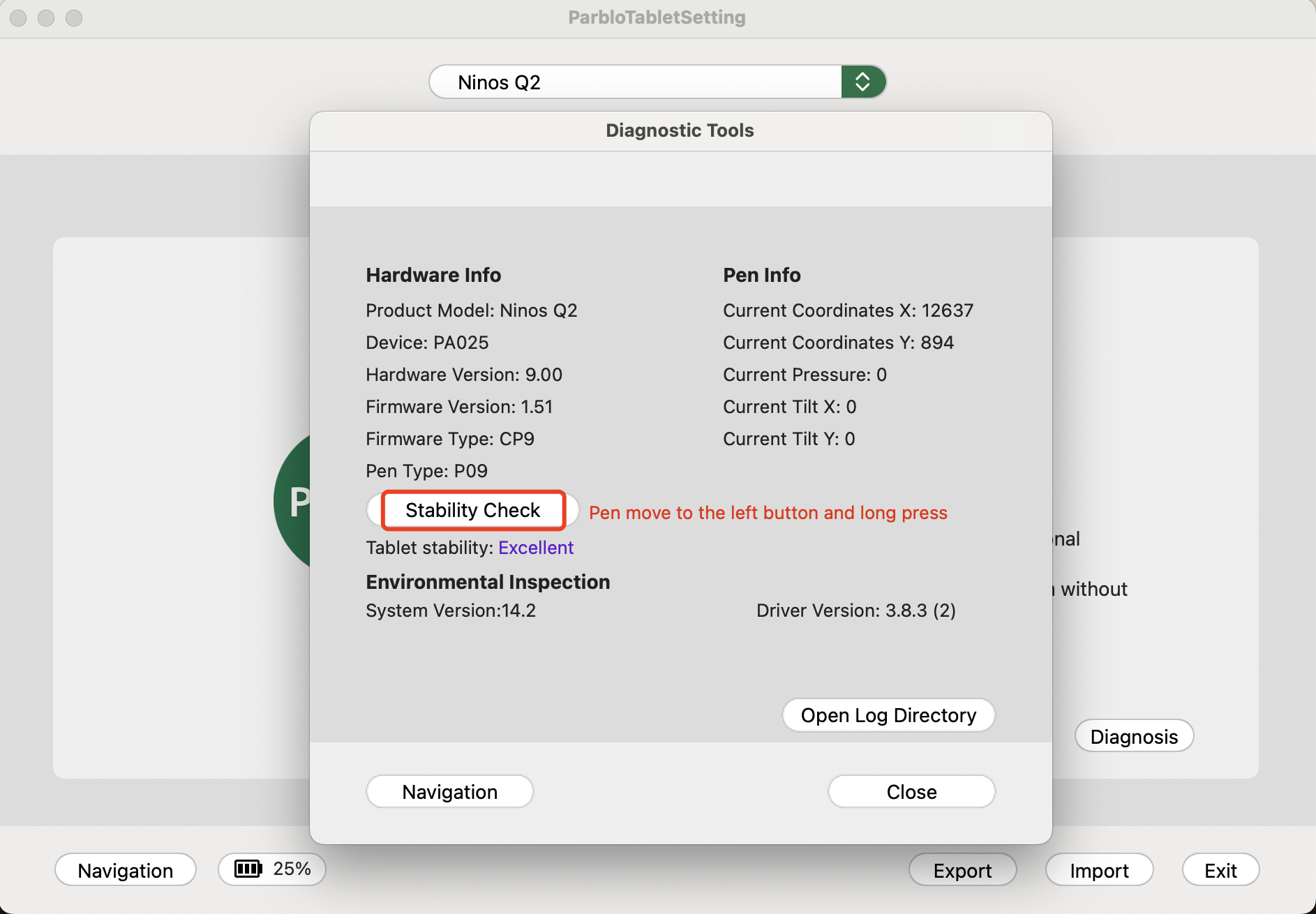Close the Diagnostic Tools dialog

point(911,792)
